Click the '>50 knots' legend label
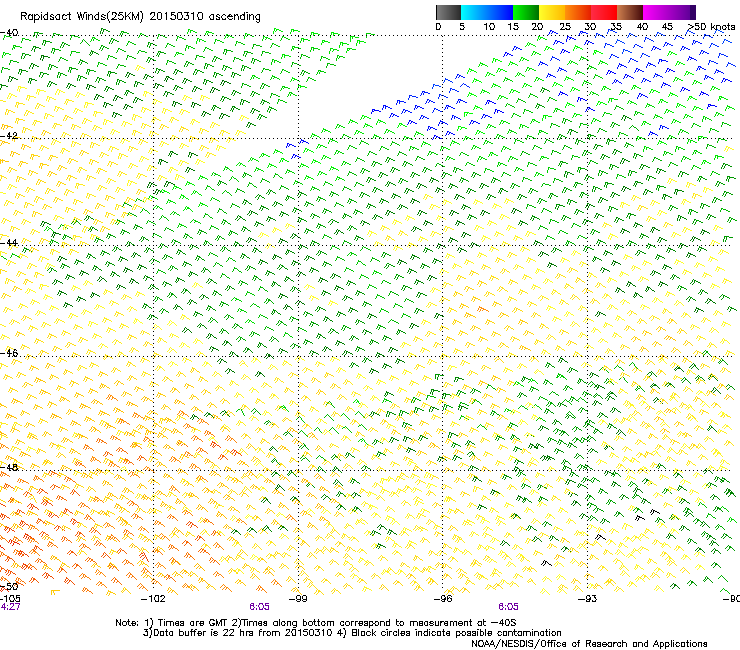 [711, 27]
